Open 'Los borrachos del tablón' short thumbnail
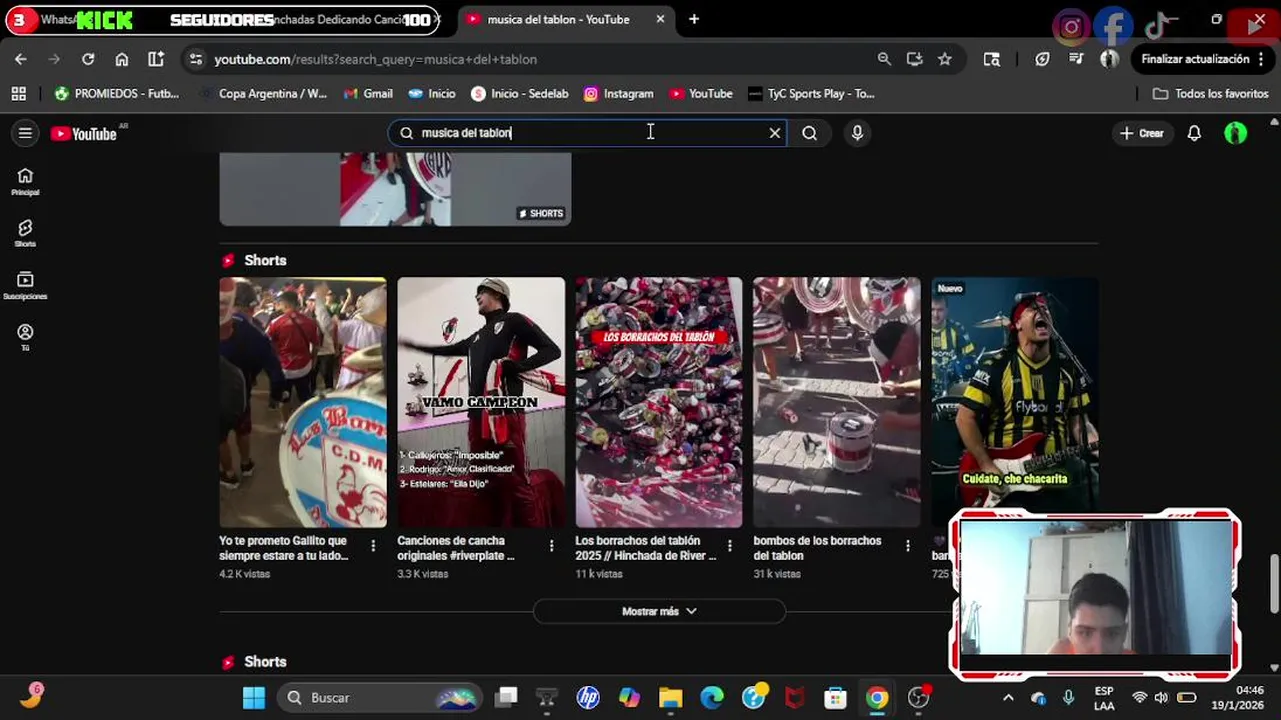The image size is (1281, 720). pos(659,402)
